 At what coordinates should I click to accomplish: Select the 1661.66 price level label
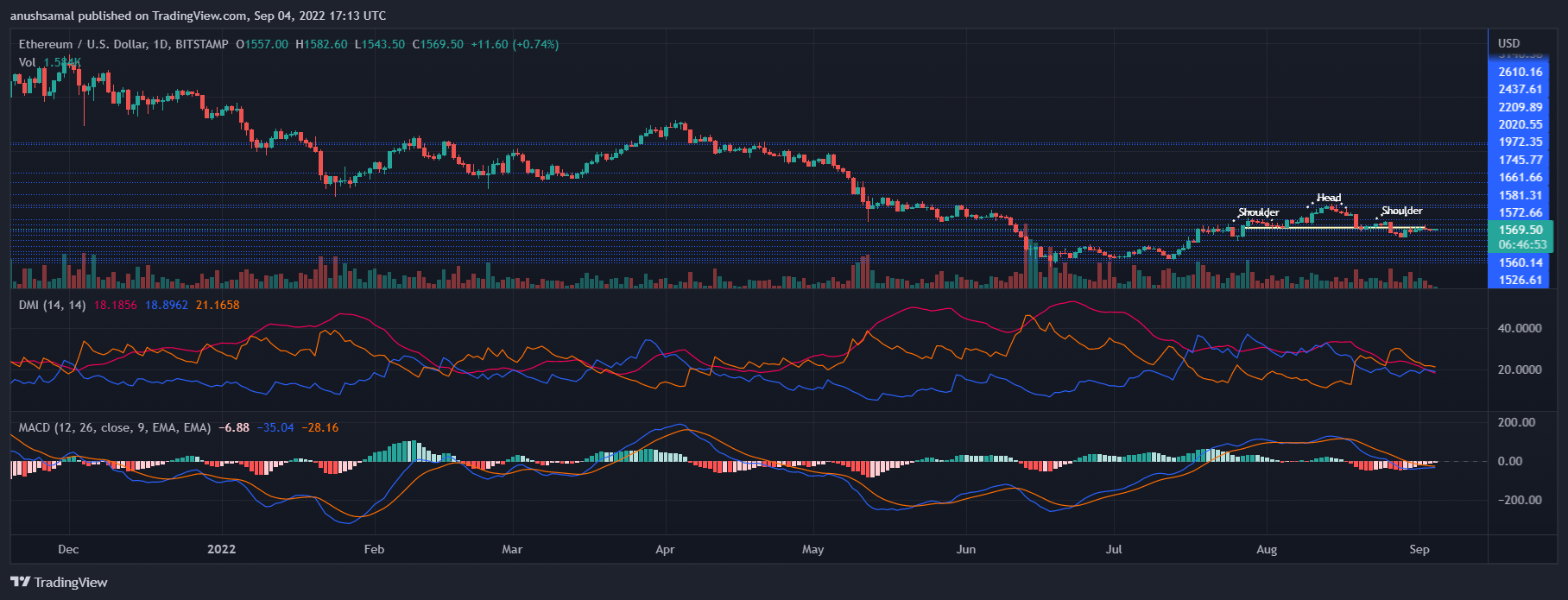pos(1521,177)
